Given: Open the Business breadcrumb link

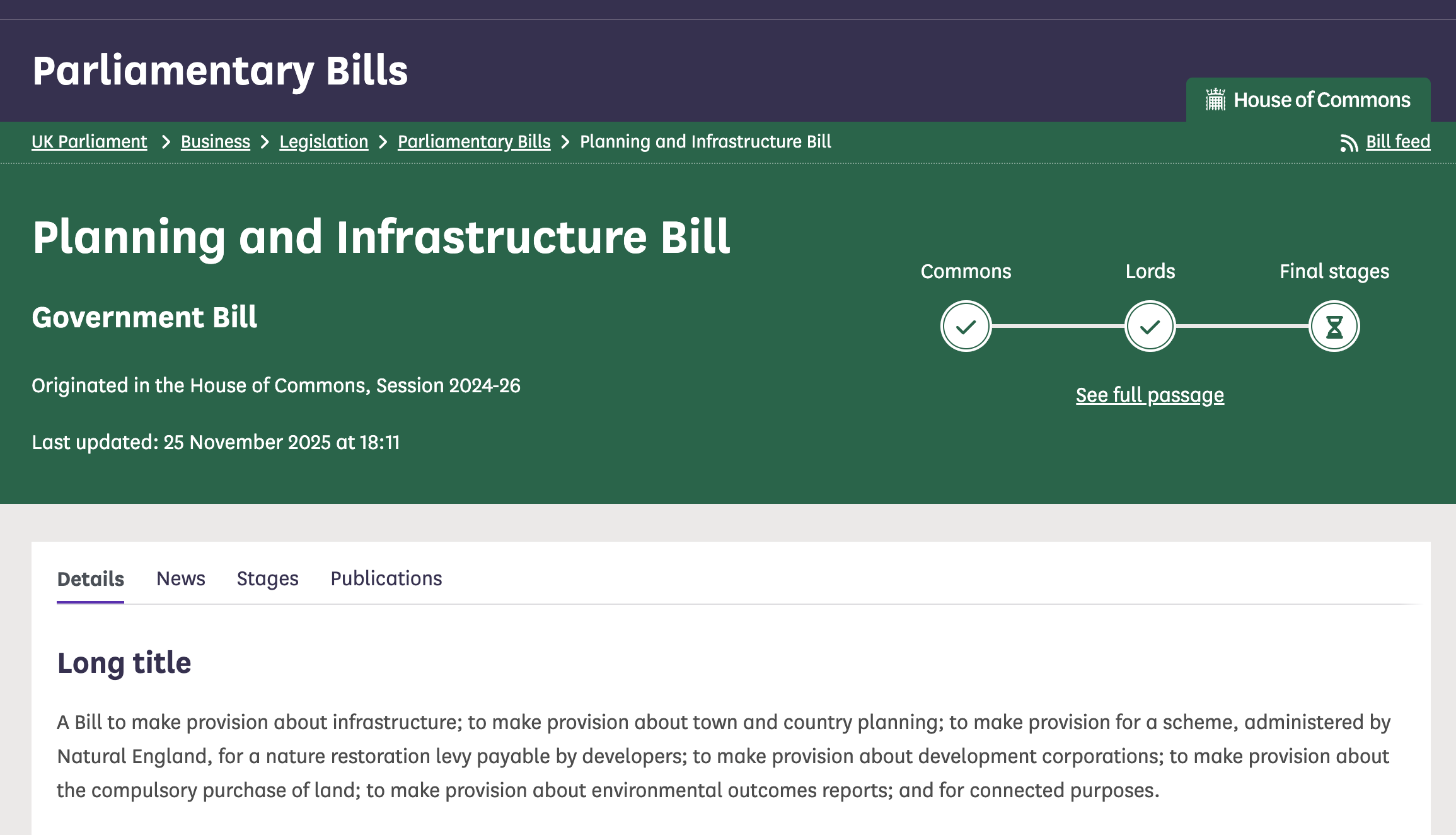Looking at the screenshot, I should pos(215,143).
